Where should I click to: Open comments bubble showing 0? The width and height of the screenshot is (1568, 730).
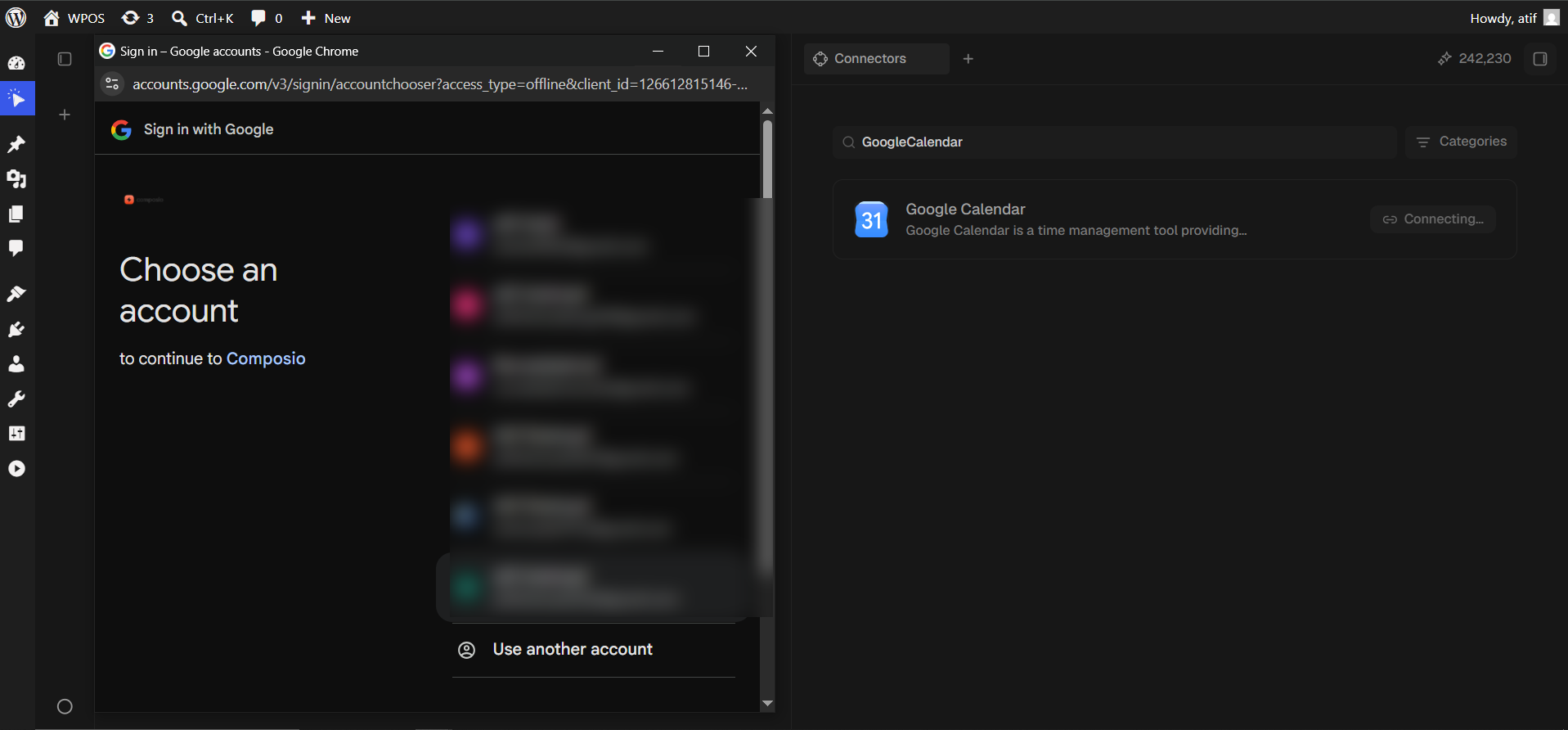pyautogui.click(x=267, y=18)
